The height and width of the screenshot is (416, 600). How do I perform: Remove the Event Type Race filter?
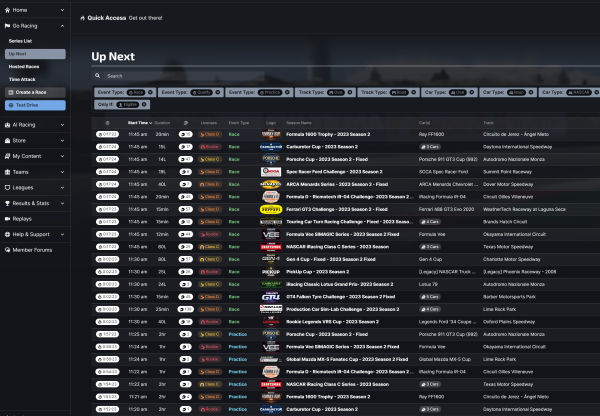point(150,92)
